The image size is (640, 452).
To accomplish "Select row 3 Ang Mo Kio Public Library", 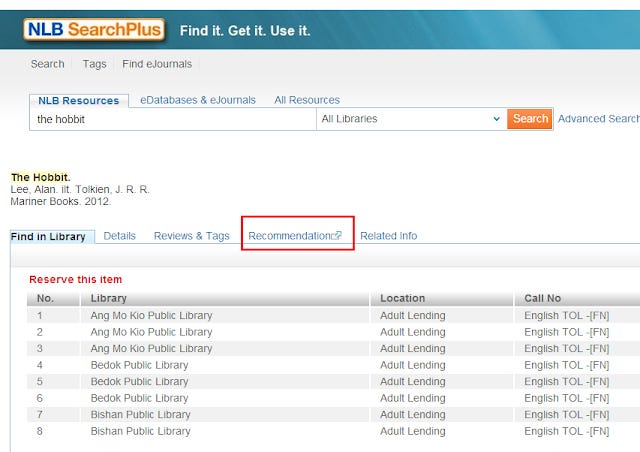I will 151,349.
